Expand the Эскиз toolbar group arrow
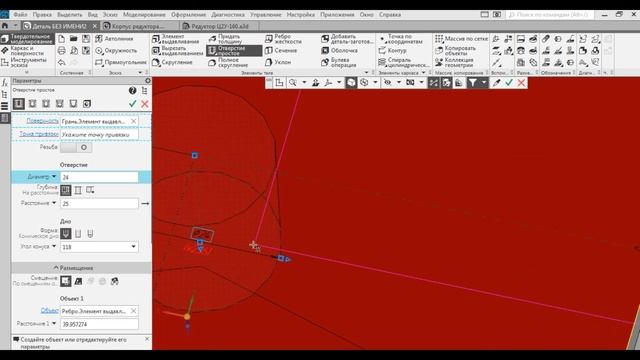640x360 pixels. pos(140,73)
